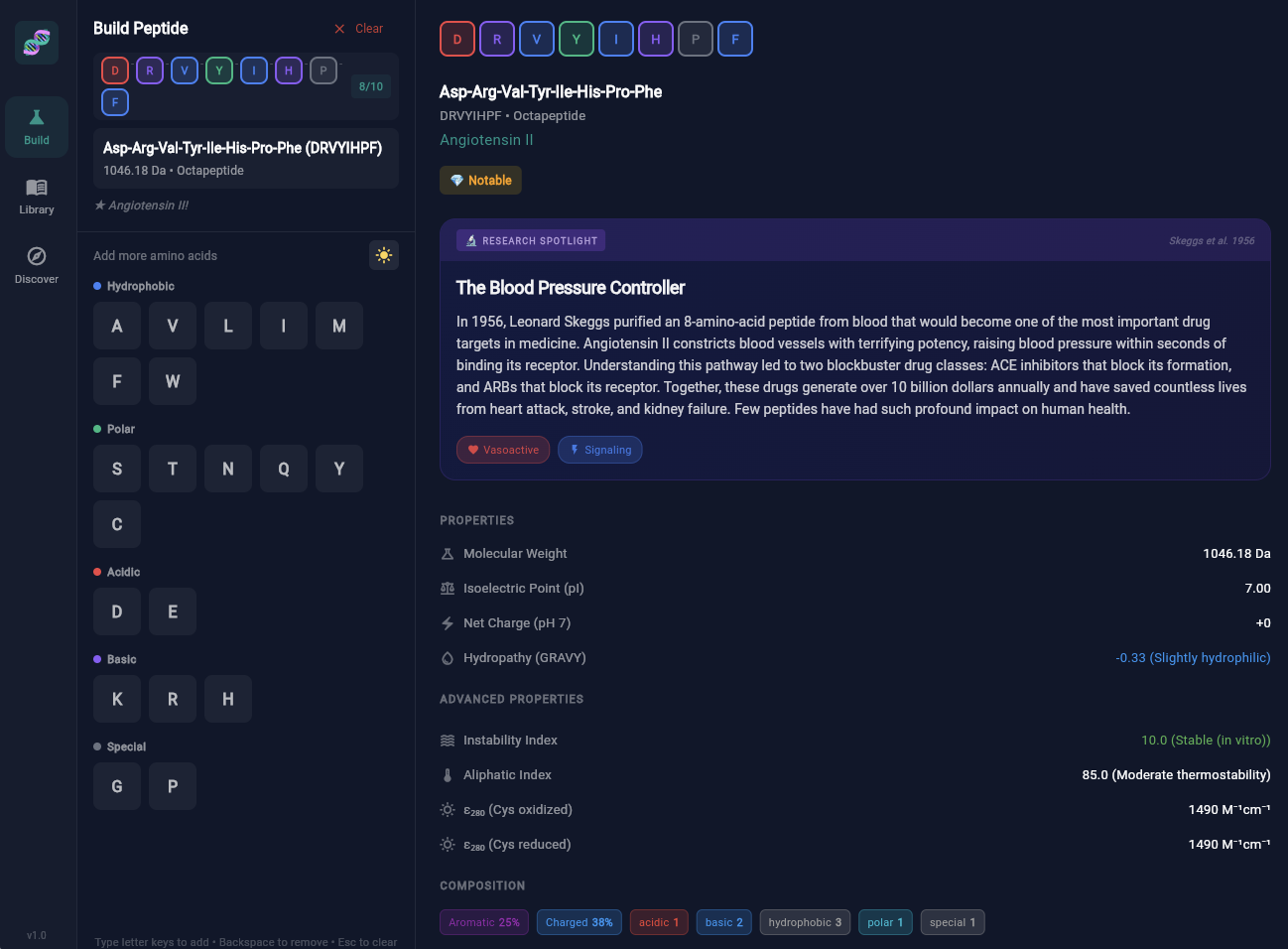Clear the current peptide sequence
The height and width of the screenshot is (949, 1288).
tap(357, 29)
